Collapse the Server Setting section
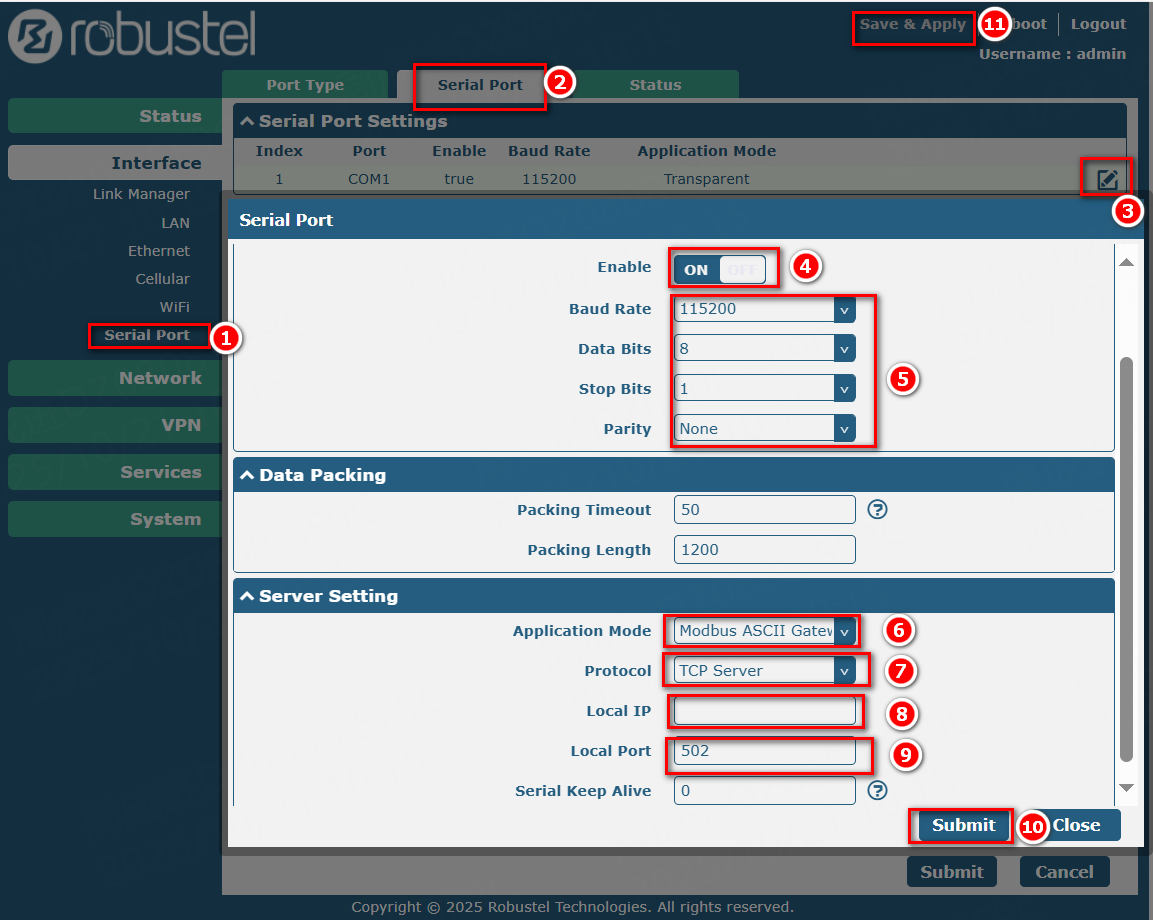 [x=247, y=597]
